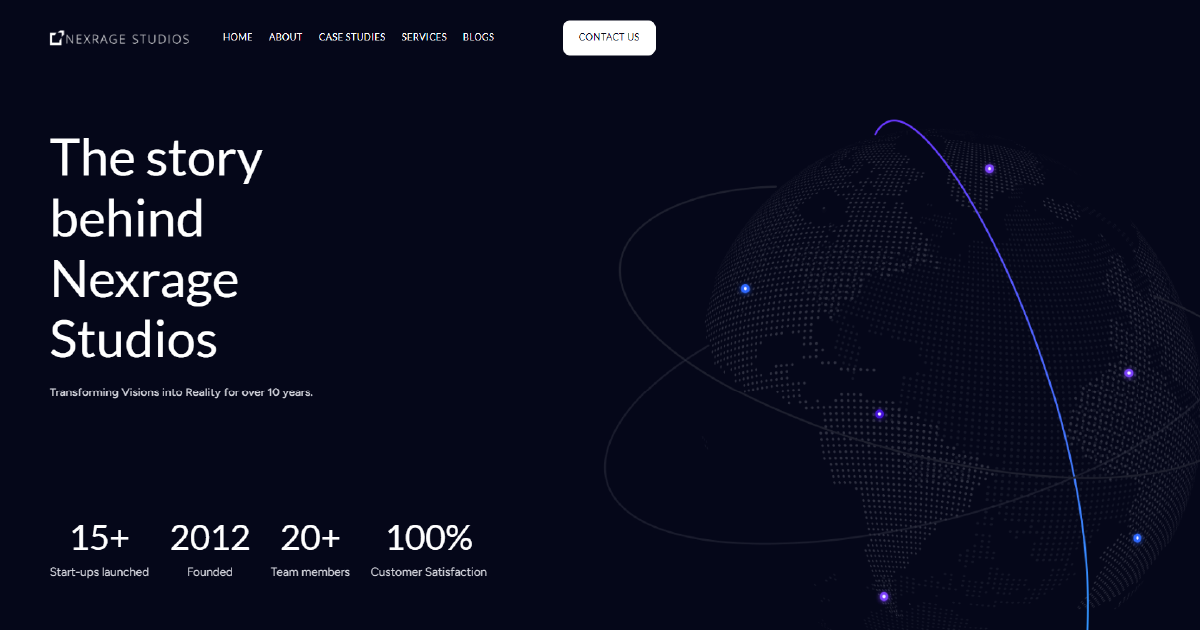Click the NEXRAGE STUDIOS wordmark

coord(128,39)
